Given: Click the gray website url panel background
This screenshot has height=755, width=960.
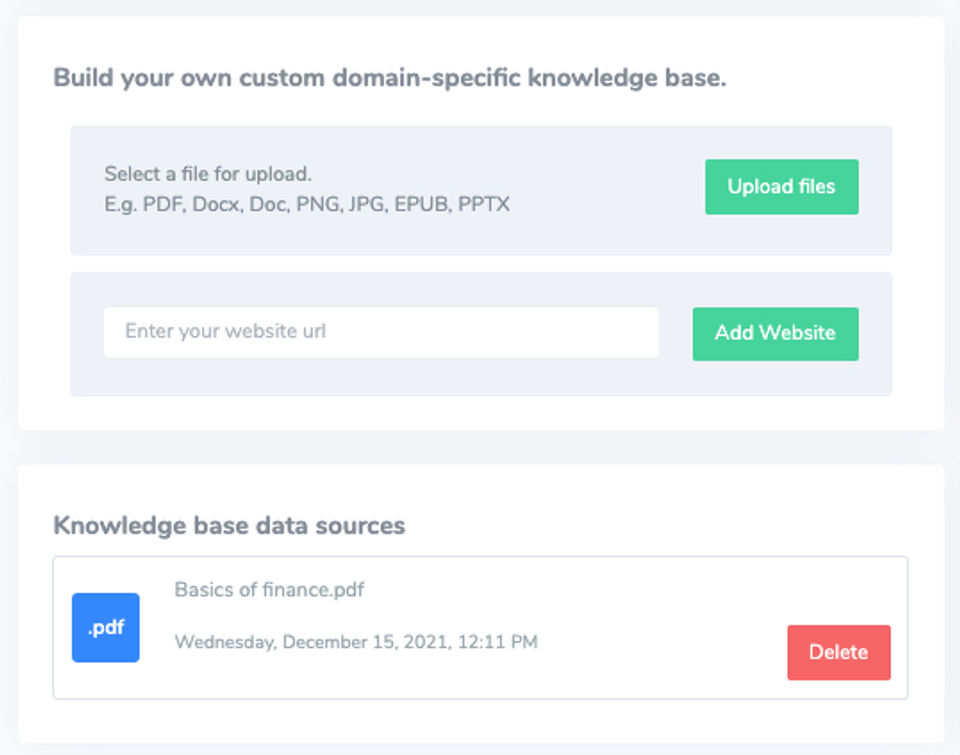Looking at the screenshot, I should pyautogui.click(x=480, y=382).
